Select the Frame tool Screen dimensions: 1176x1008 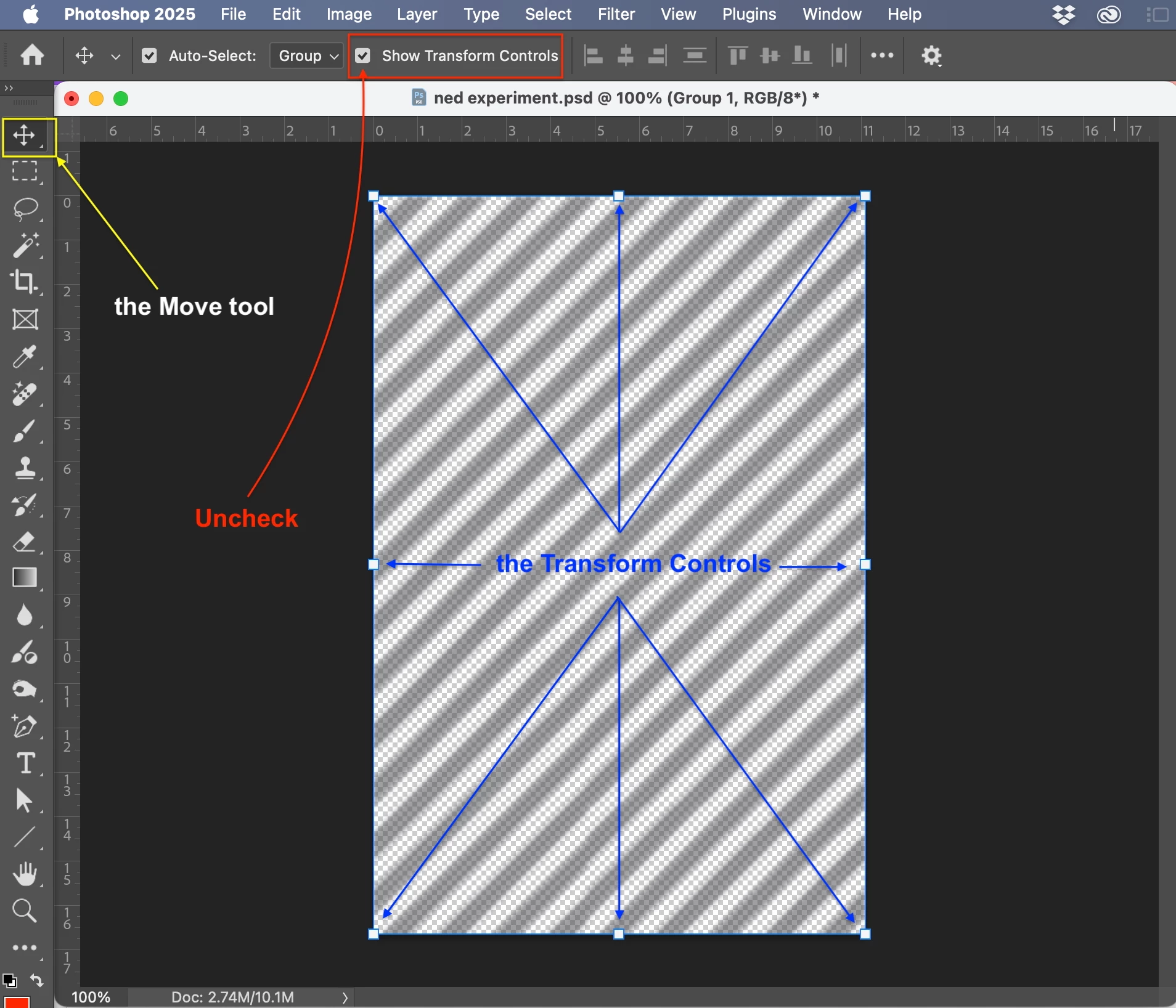[x=25, y=319]
